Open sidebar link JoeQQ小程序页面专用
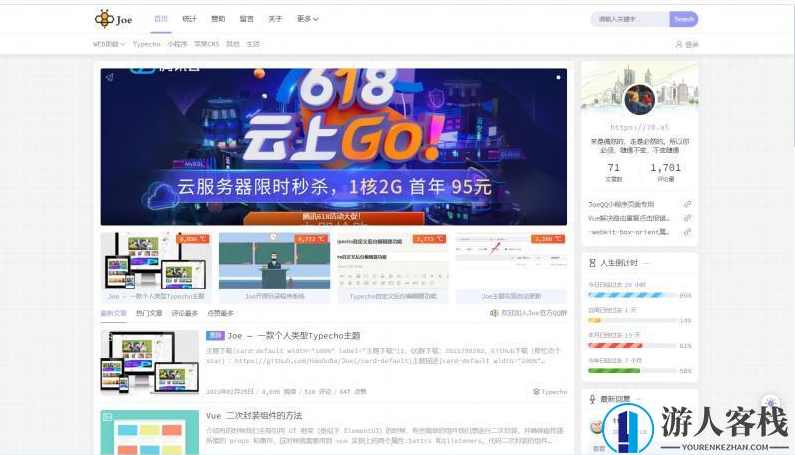Image resolution: width=795 pixels, height=455 pixels. tap(621, 204)
